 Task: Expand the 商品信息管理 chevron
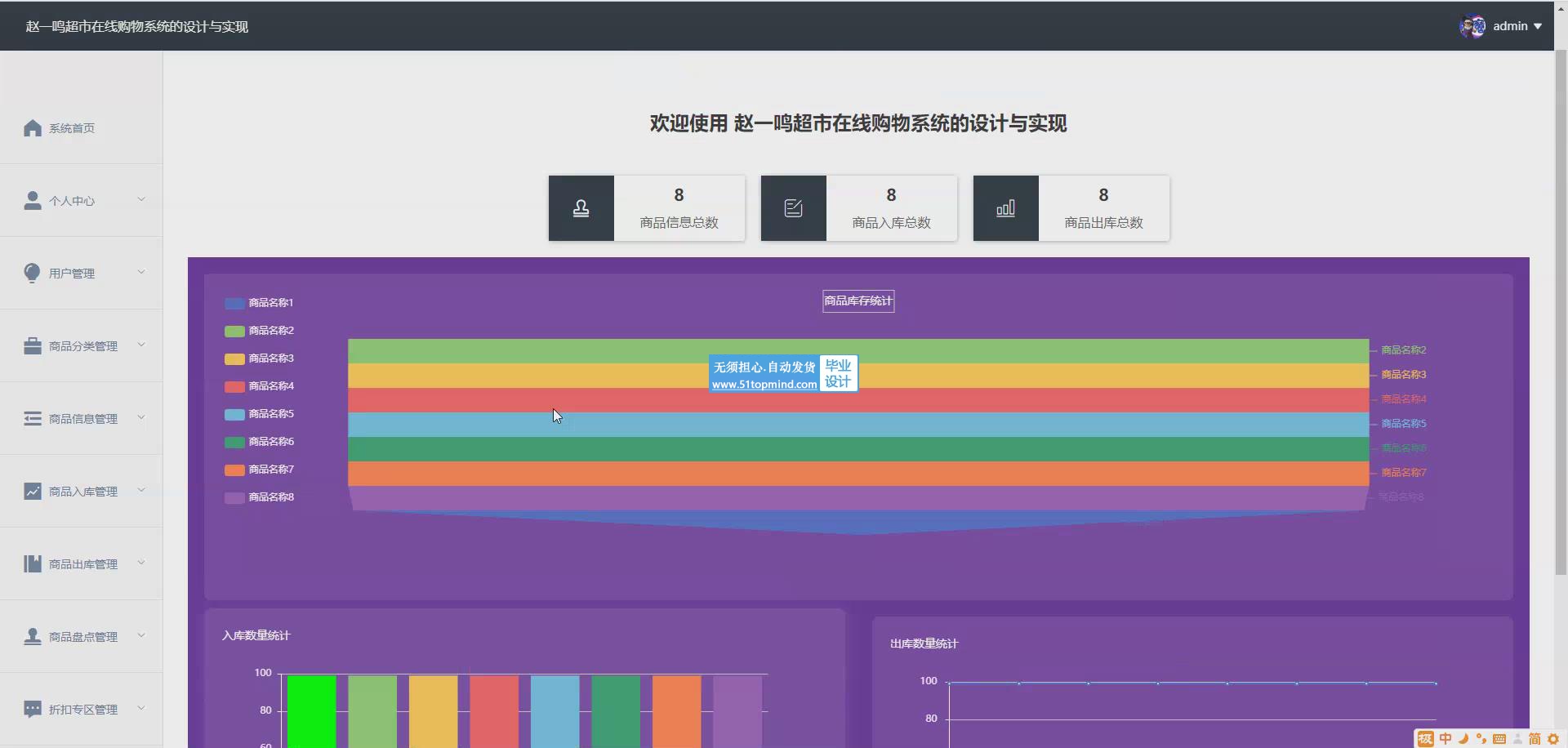pos(141,417)
